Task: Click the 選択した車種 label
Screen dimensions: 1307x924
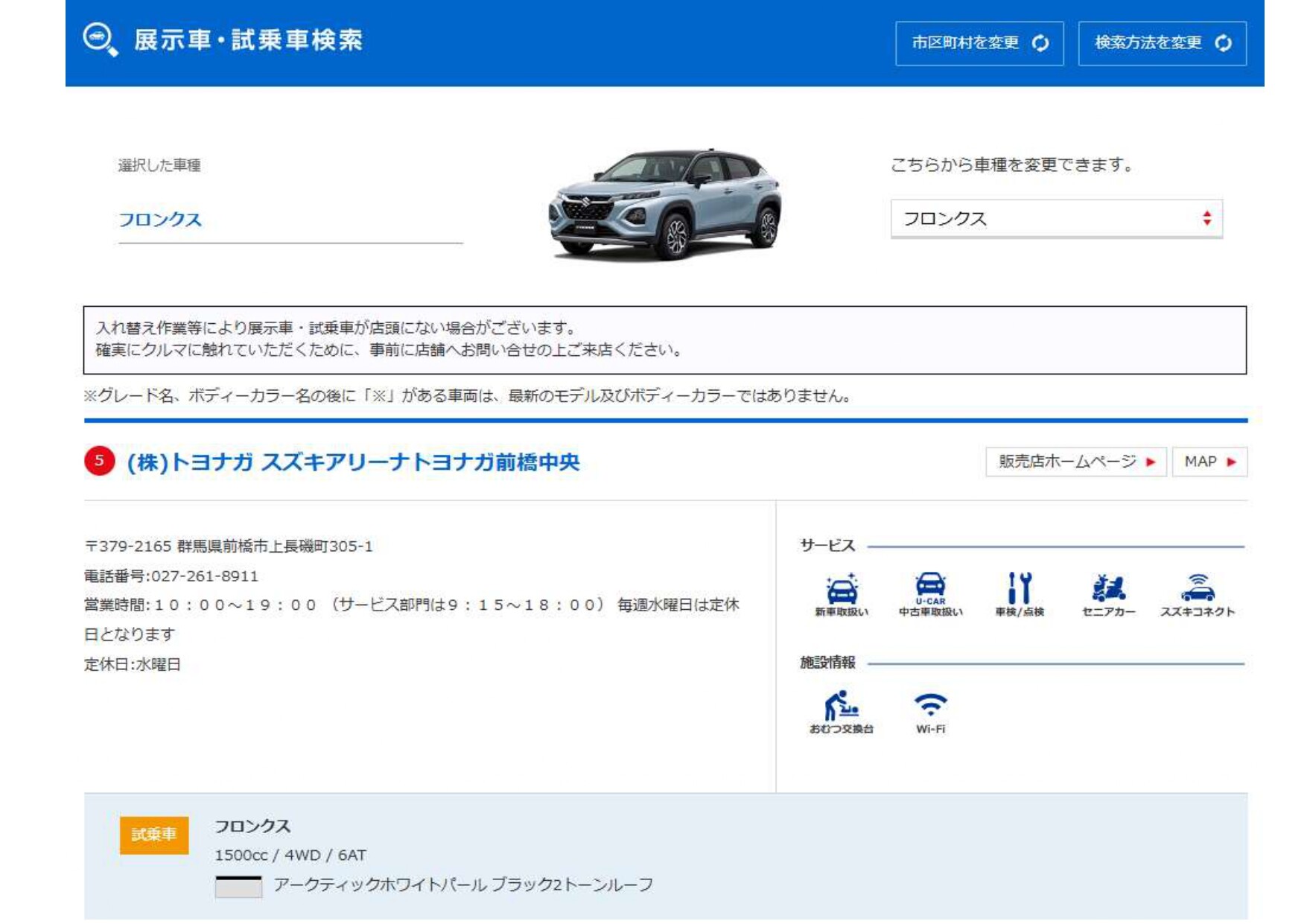Action: pos(159,165)
